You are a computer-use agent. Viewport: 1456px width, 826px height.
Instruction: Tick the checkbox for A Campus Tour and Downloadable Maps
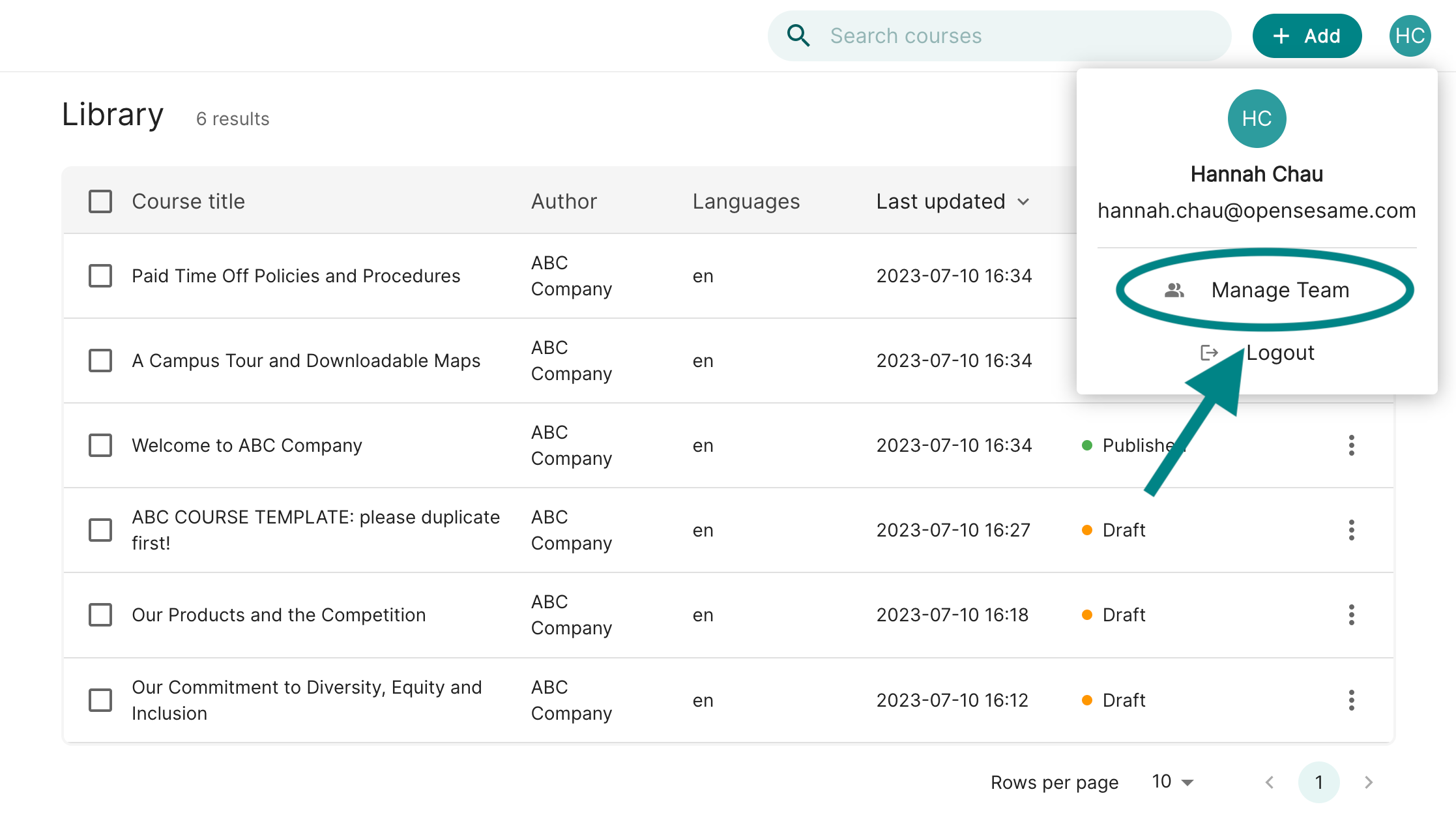tap(100, 361)
